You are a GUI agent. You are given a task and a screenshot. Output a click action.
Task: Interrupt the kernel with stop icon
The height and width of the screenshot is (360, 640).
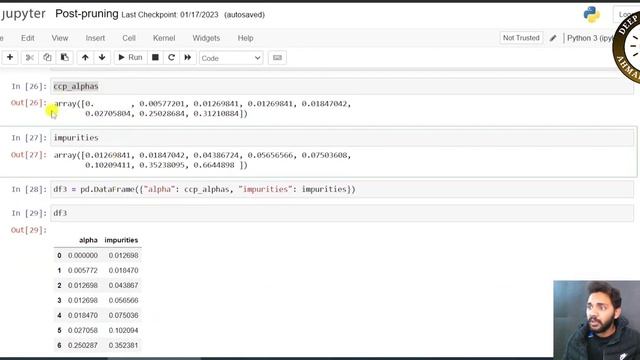155,58
